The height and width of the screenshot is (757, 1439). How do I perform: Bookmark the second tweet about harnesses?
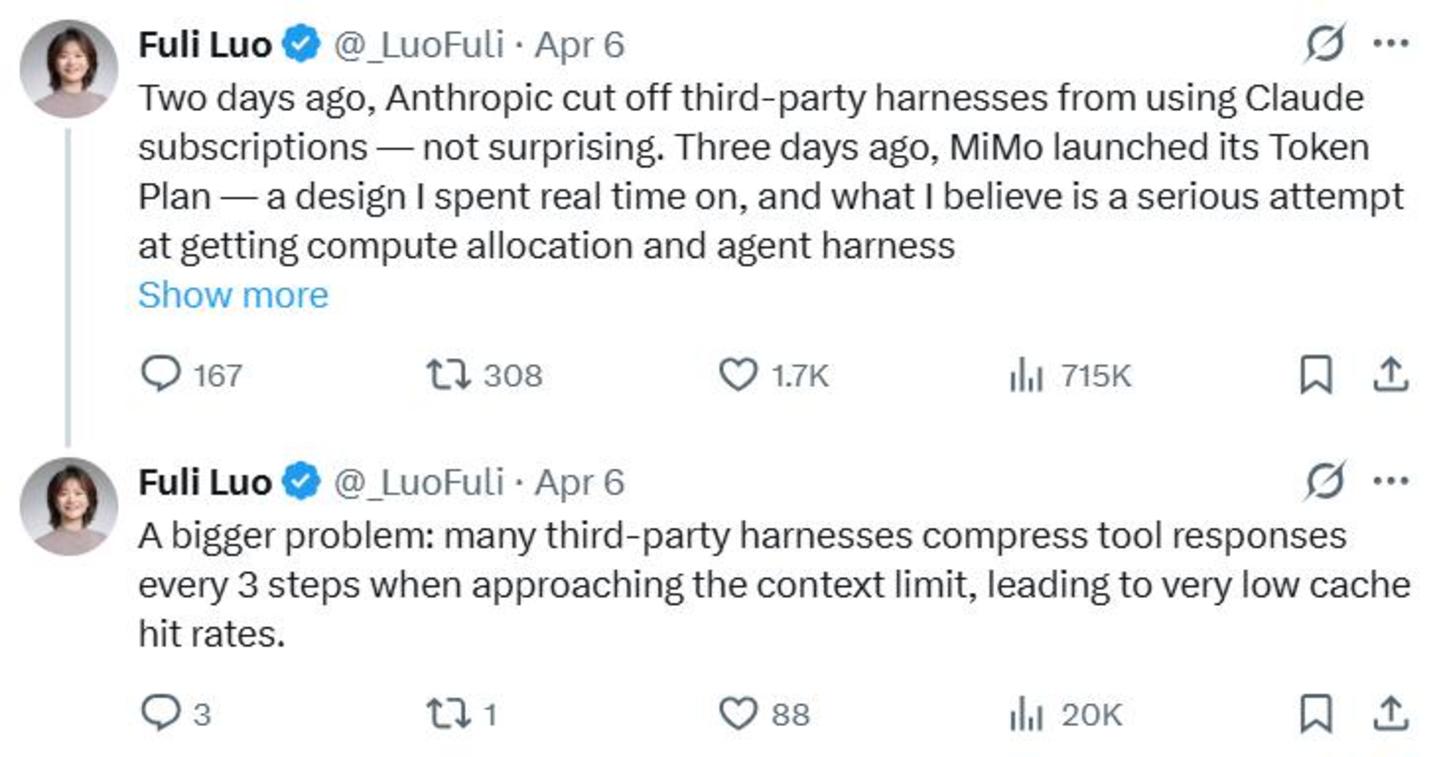(1315, 714)
